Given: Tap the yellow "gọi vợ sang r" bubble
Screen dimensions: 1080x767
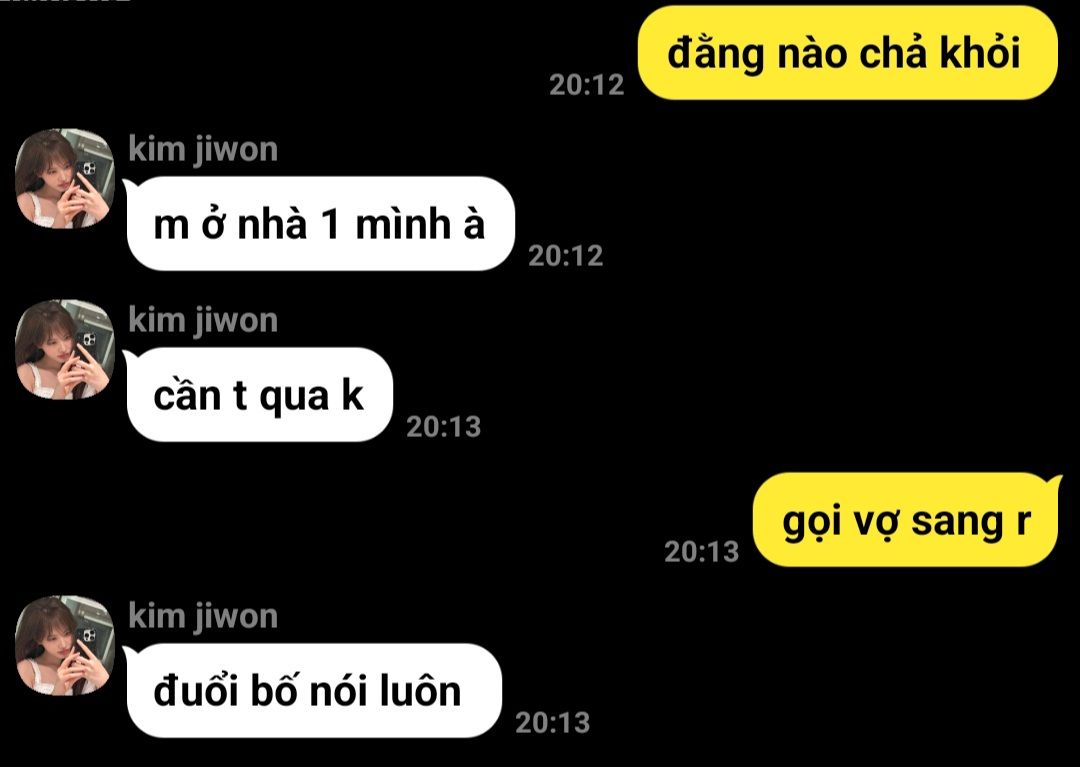Looking at the screenshot, I should point(906,520).
